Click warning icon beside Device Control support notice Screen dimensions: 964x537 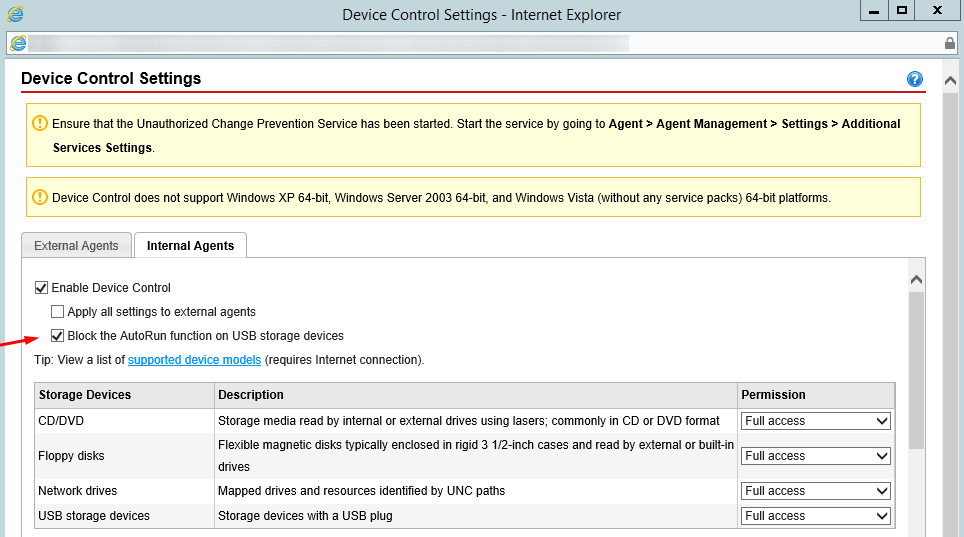pyautogui.click(x=40, y=197)
